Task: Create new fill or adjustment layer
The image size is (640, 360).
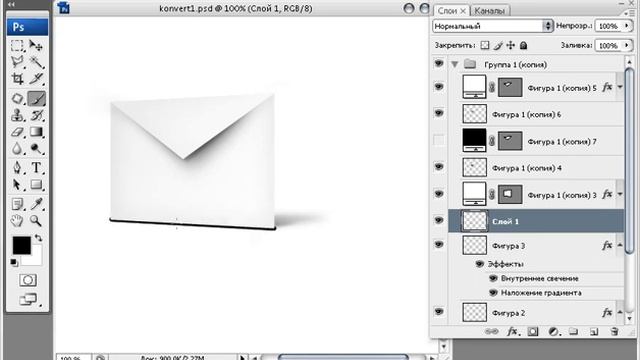Action: pos(554,332)
